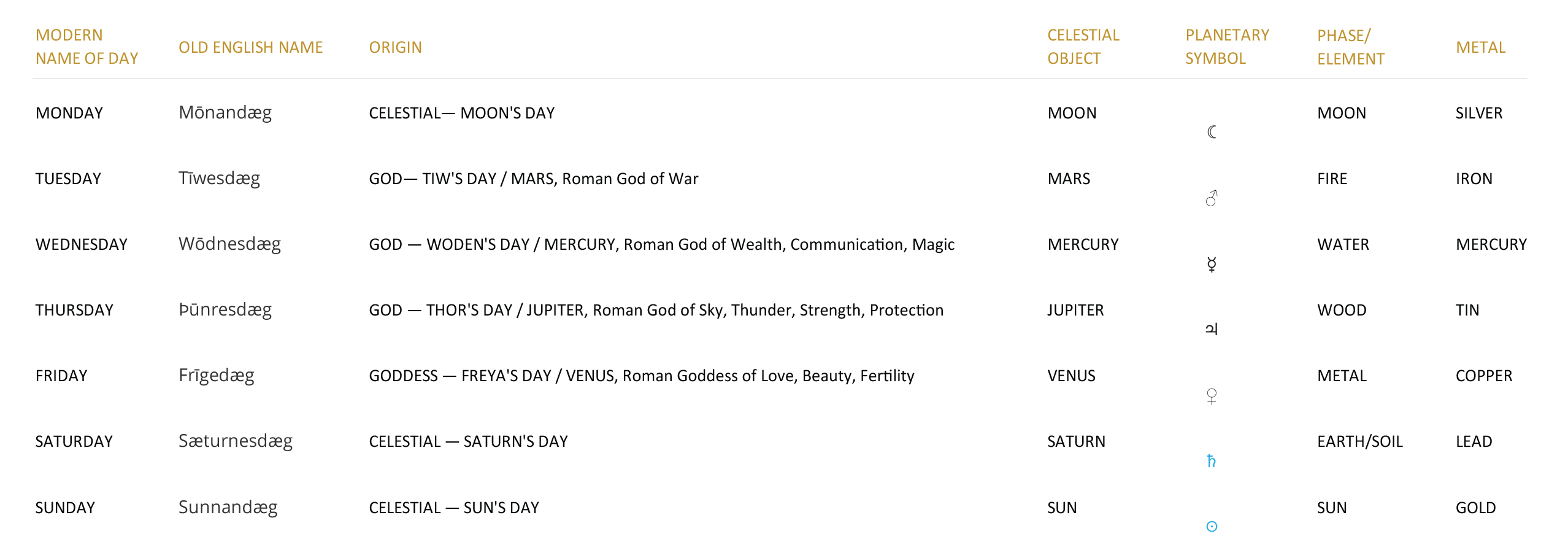The image size is (1568, 558).
Task: Select the EARTH/SOIL element cell
Action: (1360, 441)
